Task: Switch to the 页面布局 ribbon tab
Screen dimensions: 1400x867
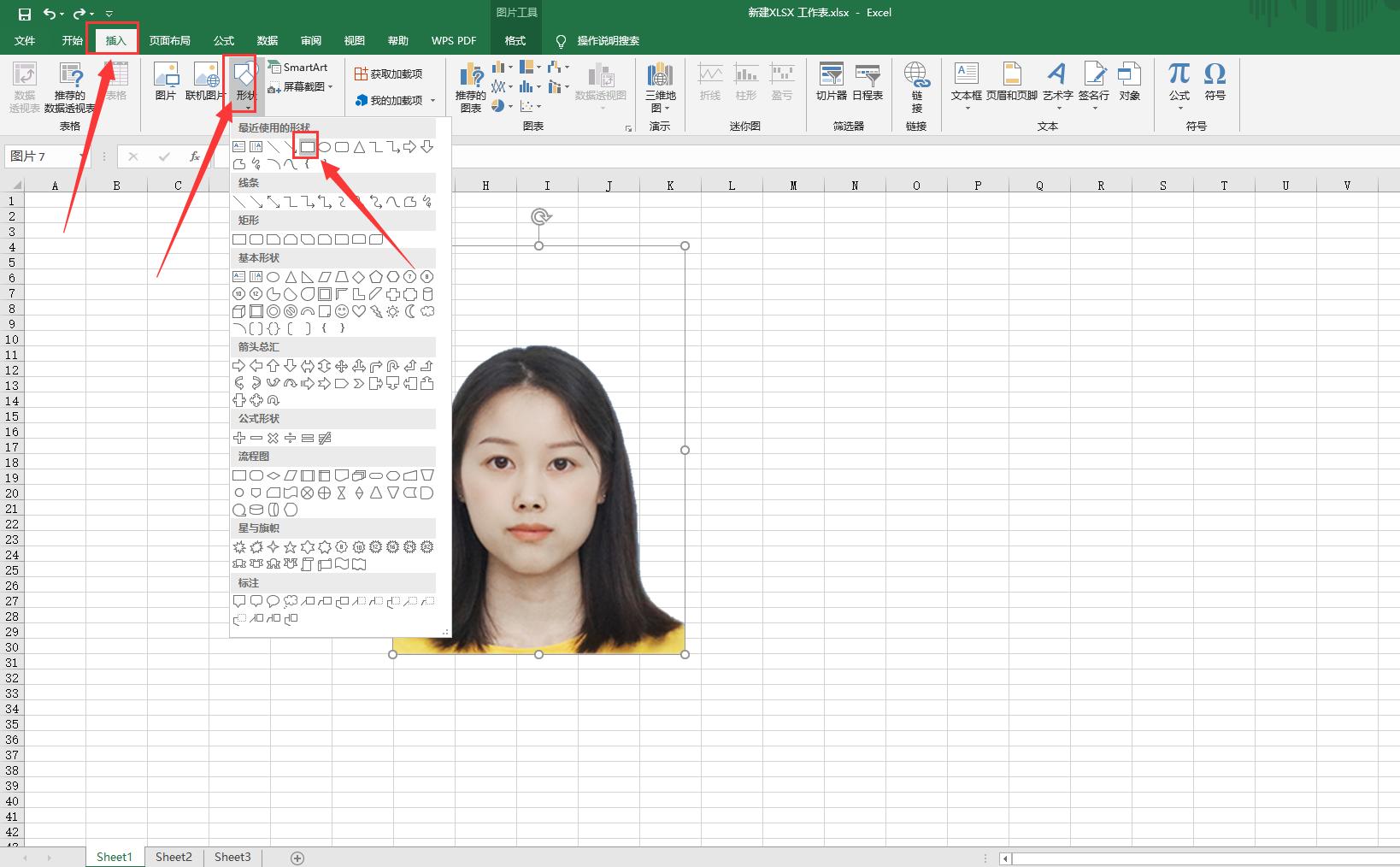Action: pyautogui.click(x=169, y=41)
